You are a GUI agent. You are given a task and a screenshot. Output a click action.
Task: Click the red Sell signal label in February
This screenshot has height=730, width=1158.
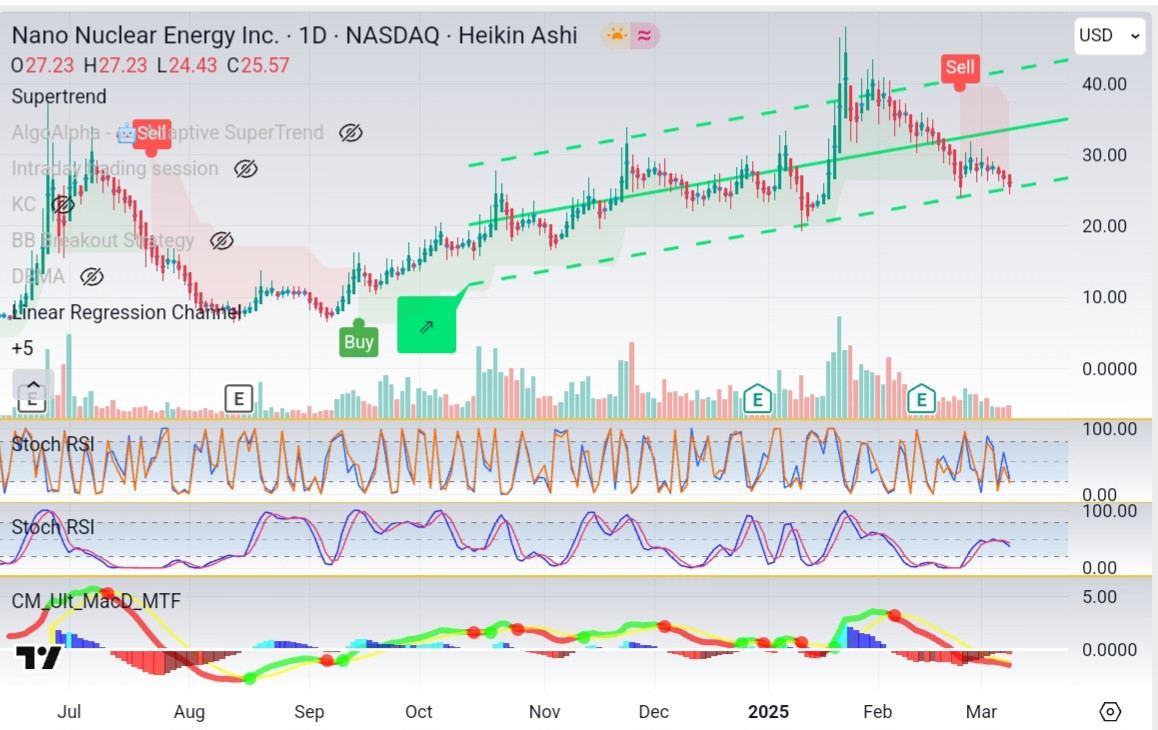(x=959, y=68)
